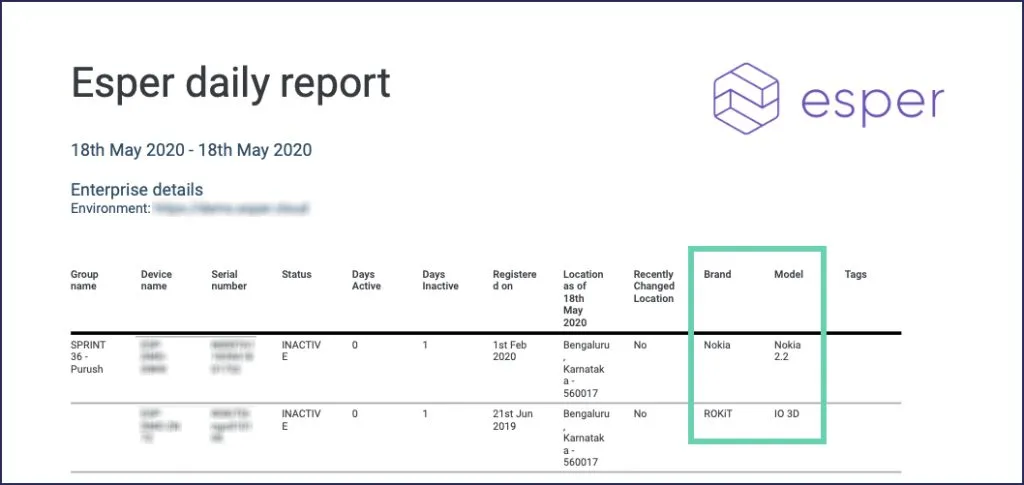The height and width of the screenshot is (485, 1024).
Task: Click "No" changed location in the Nokia row
Action: click(x=640, y=345)
